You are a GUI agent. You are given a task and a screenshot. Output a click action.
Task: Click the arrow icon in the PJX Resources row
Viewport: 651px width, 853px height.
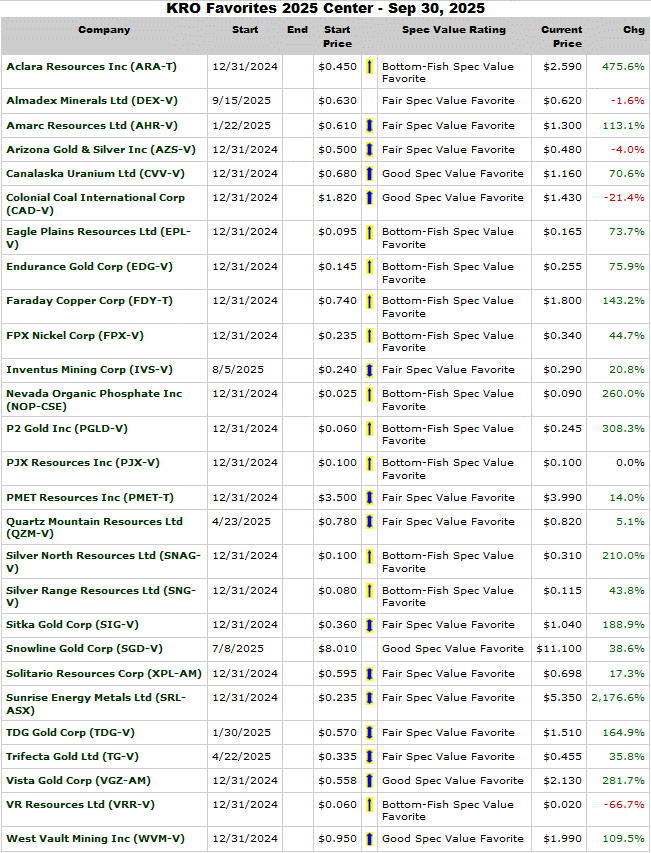[x=369, y=463]
